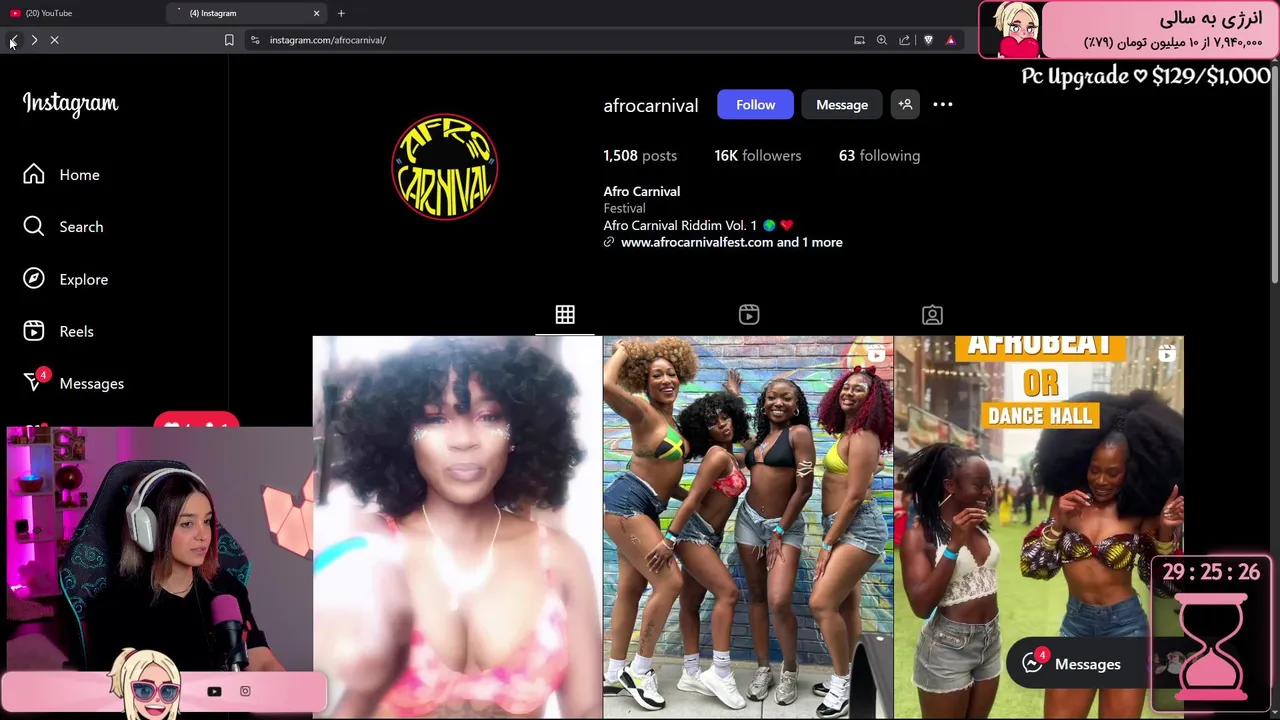Click the share page icon in address bar
Screen dimensions: 1280x720
click(x=905, y=40)
